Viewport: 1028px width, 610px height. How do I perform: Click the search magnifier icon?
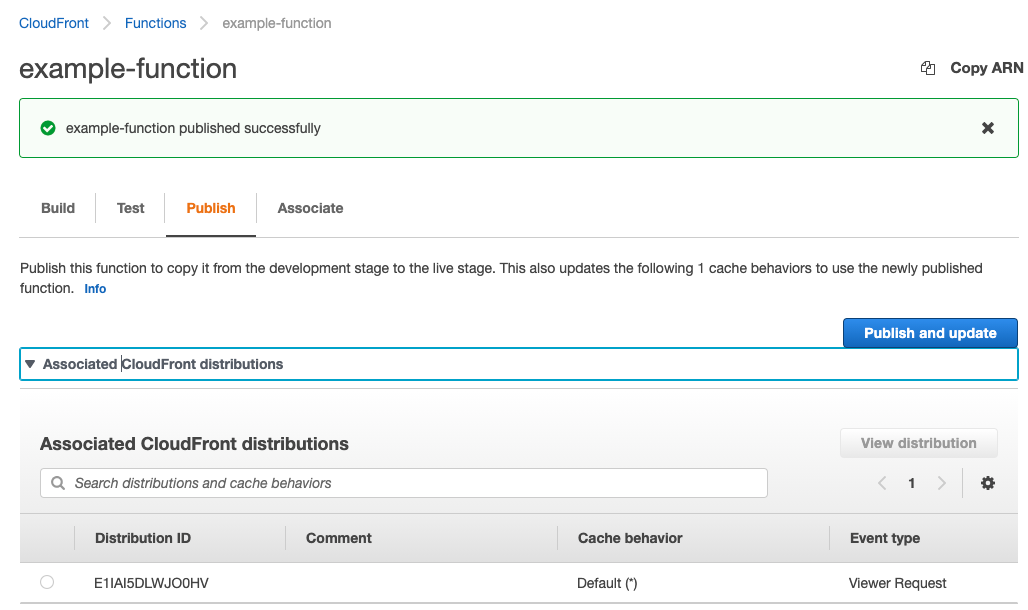pos(58,483)
